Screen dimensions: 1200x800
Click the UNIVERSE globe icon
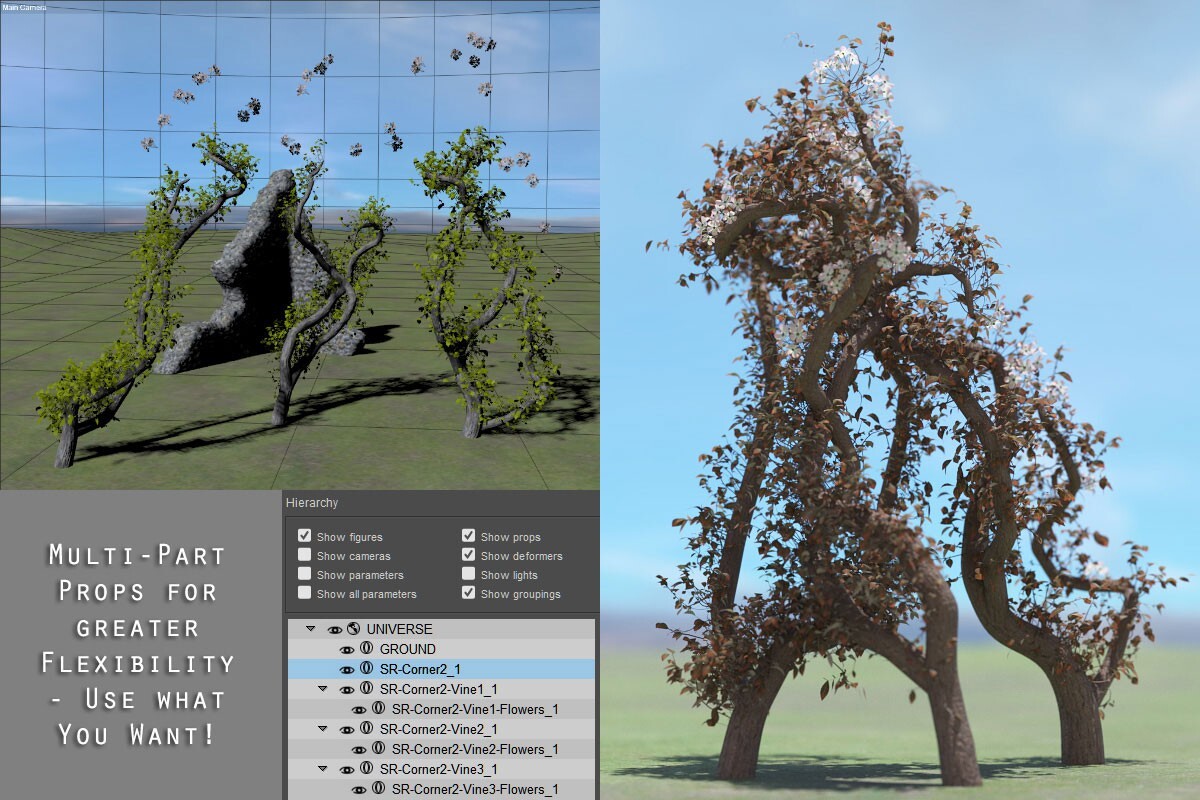click(352, 629)
